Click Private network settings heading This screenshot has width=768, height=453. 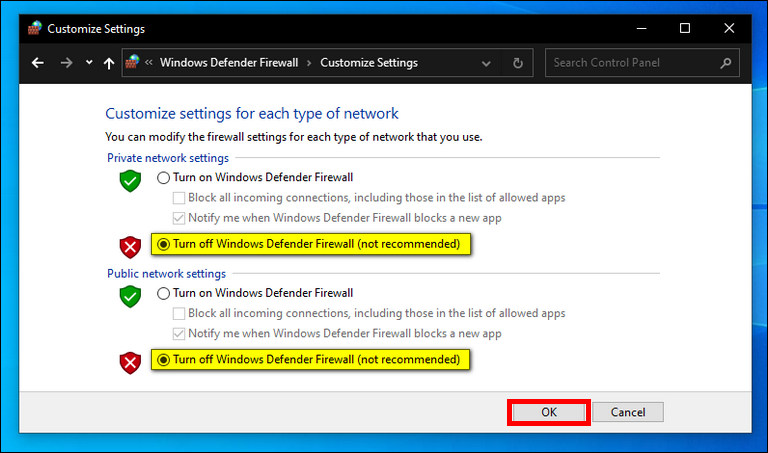(168, 158)
